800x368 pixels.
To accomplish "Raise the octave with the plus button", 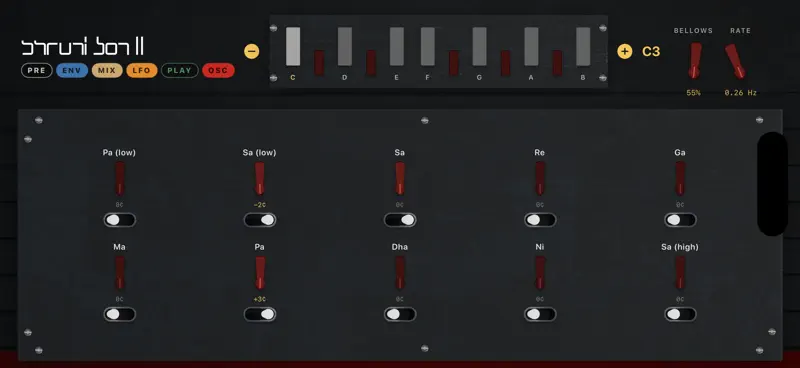I will (624, 52).
